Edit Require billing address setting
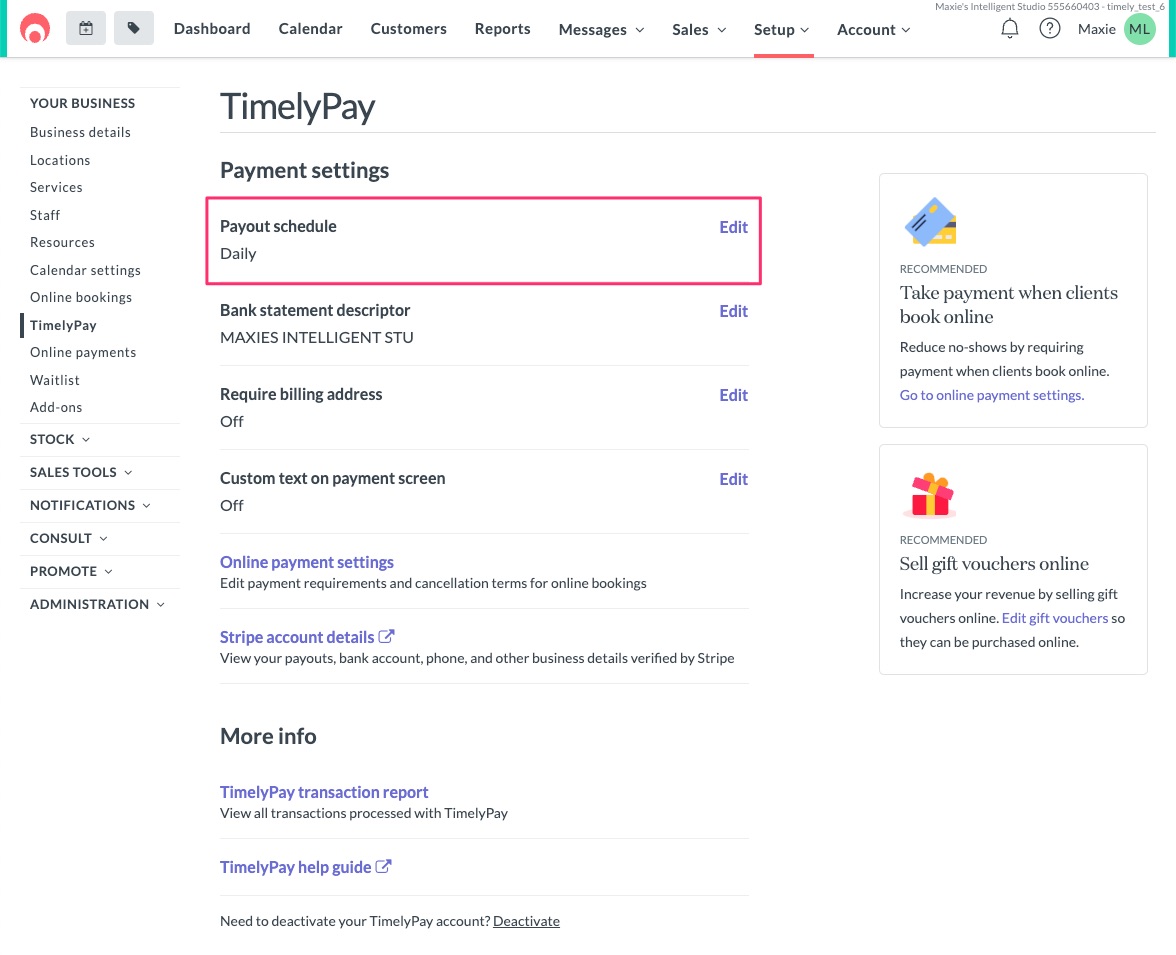1176x955 pixels. tap(734, 395)
